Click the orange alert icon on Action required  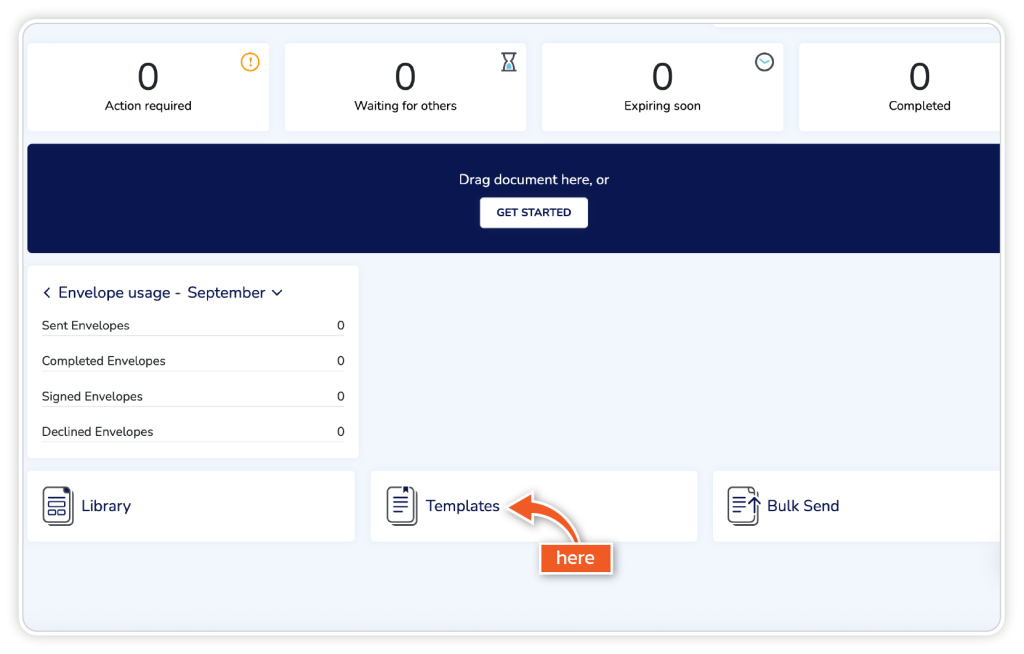point(250,62)
